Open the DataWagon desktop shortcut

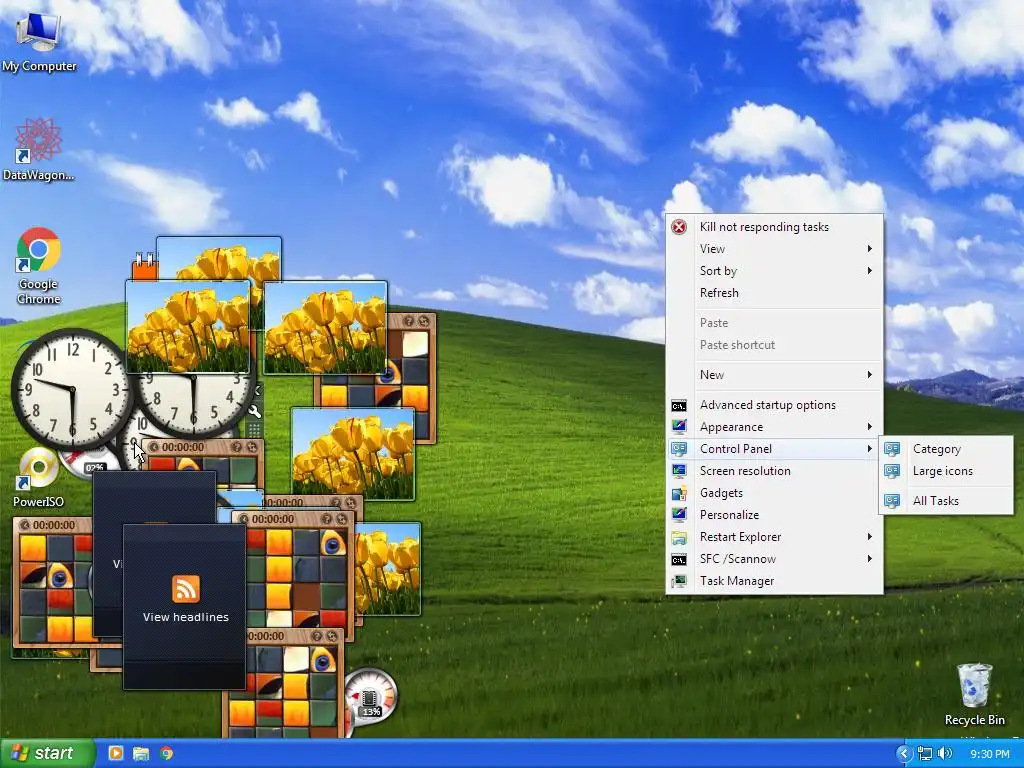pos(38,149)
